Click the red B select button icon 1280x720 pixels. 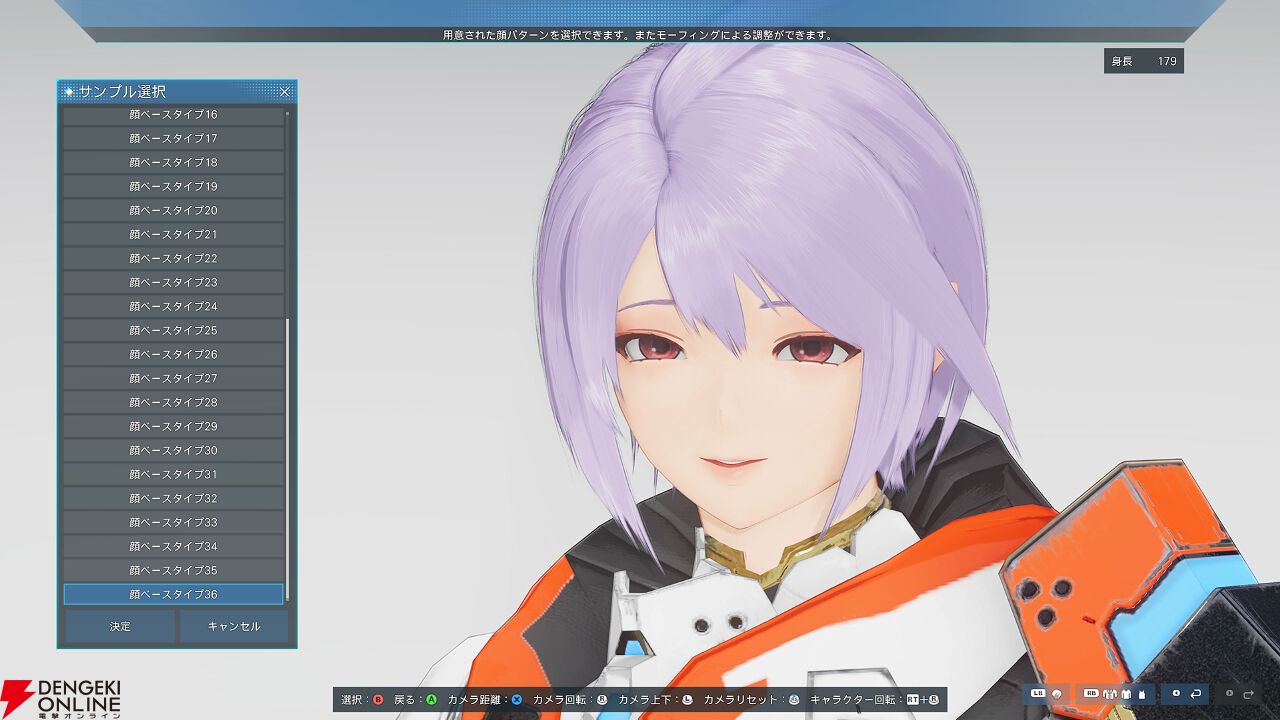pos(378,700)
